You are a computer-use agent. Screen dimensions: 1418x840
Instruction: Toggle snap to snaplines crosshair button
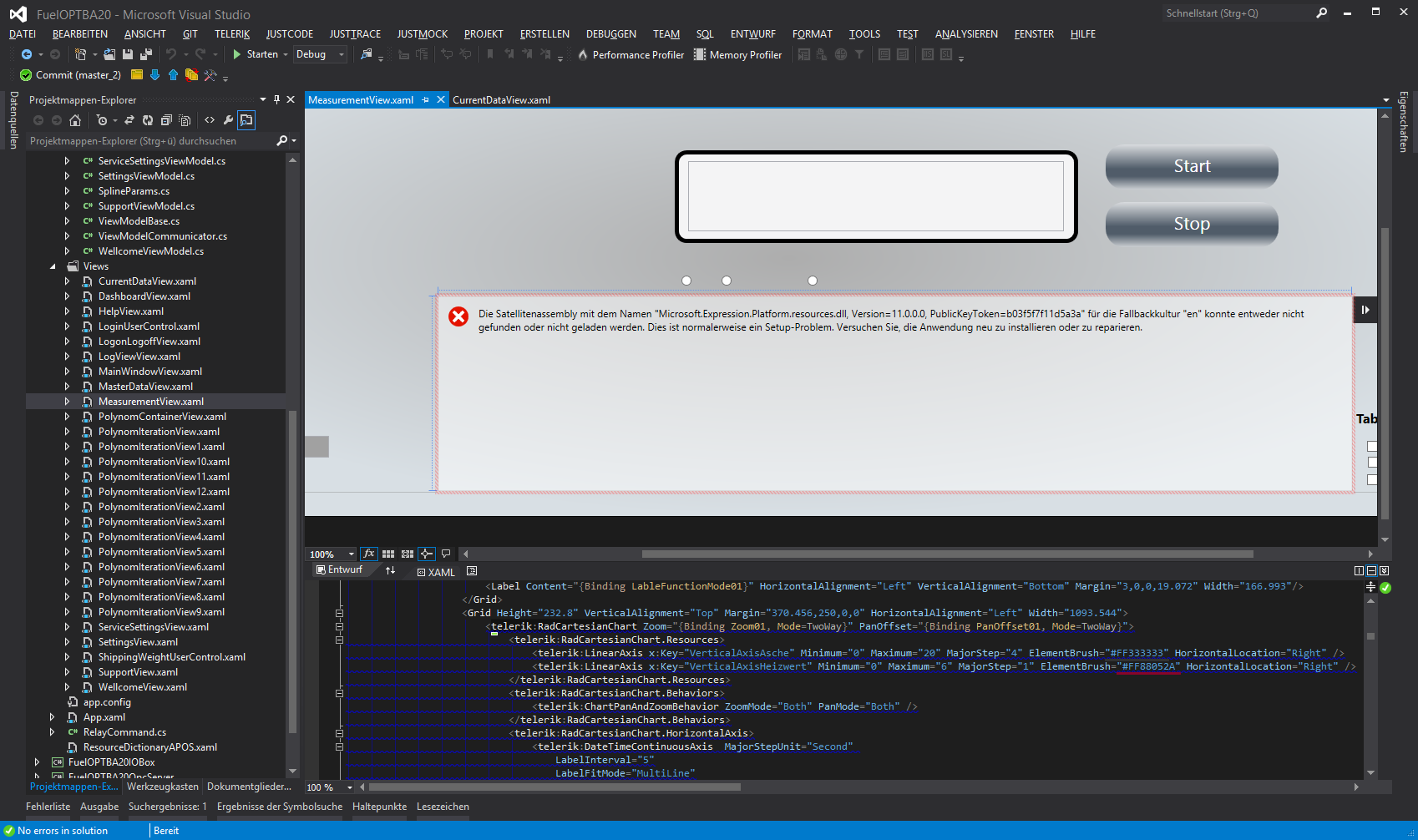click(427, 554)
